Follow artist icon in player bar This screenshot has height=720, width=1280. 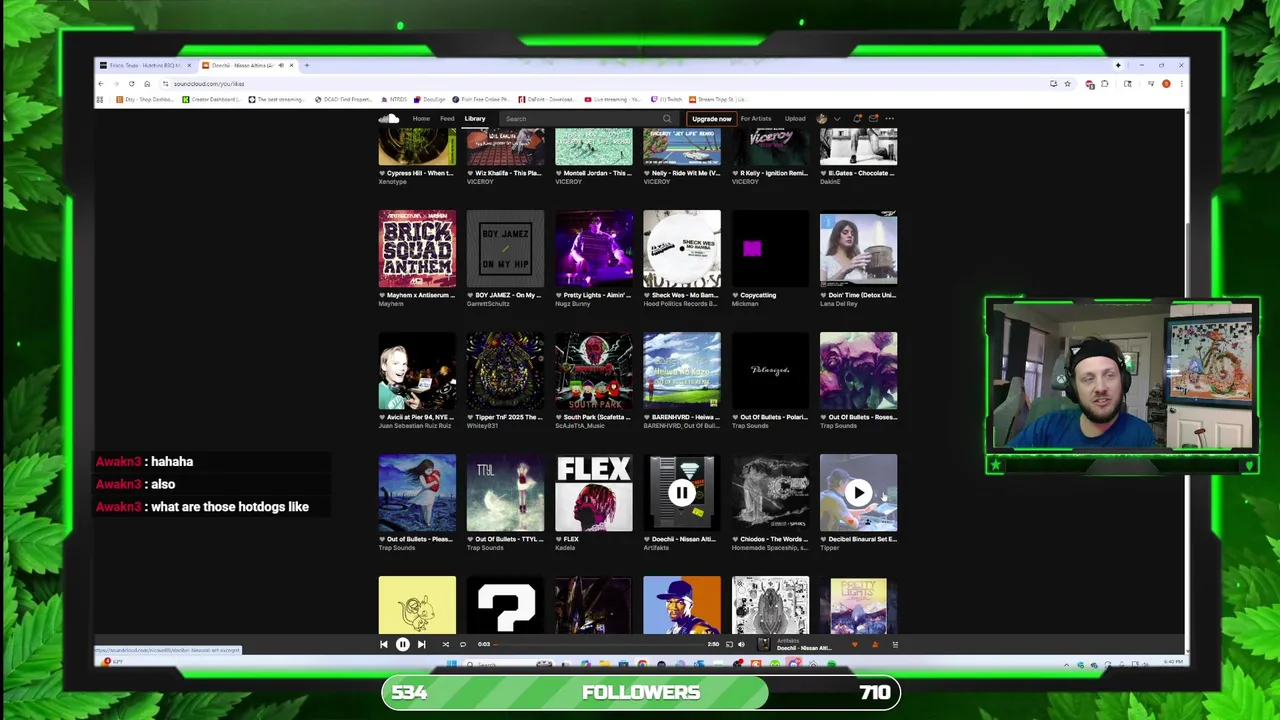tap(875, 644)
